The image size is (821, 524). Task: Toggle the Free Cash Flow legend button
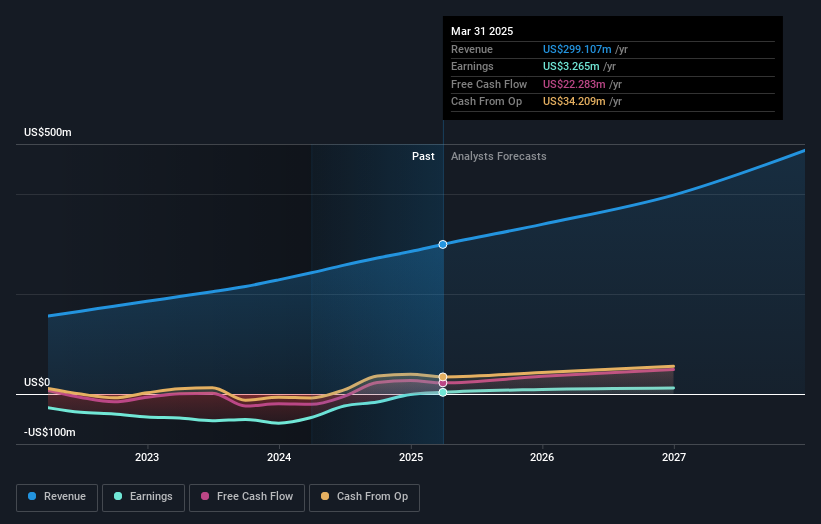click(247, 497)
